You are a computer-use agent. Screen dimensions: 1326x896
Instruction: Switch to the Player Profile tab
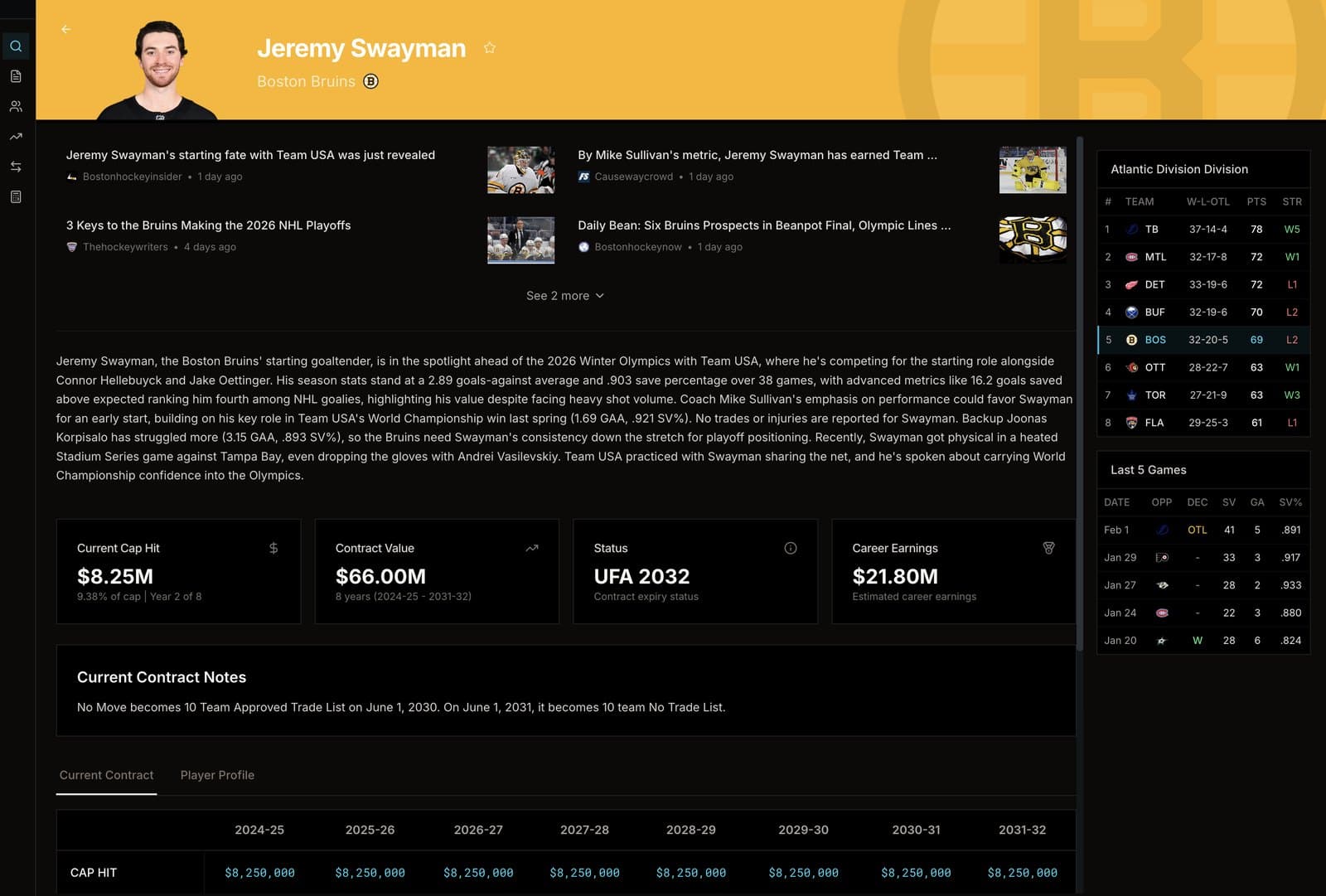pos(217,775)
